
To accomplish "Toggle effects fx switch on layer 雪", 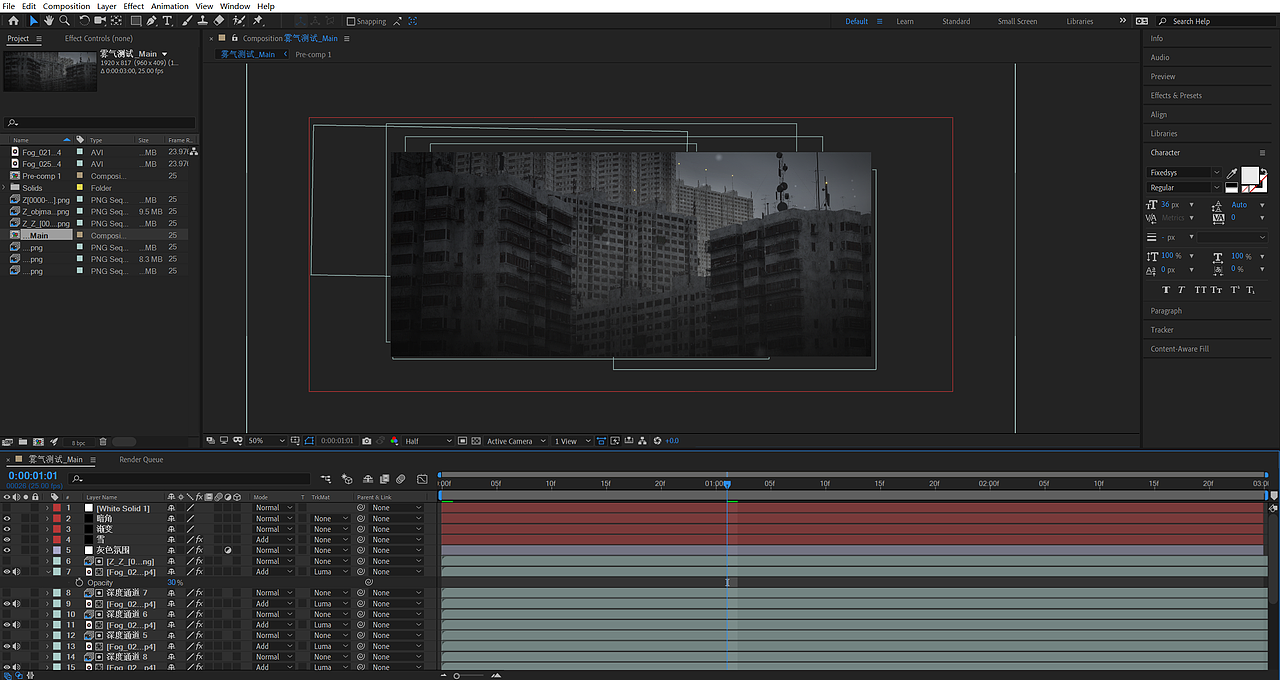I will pos(199,540).
